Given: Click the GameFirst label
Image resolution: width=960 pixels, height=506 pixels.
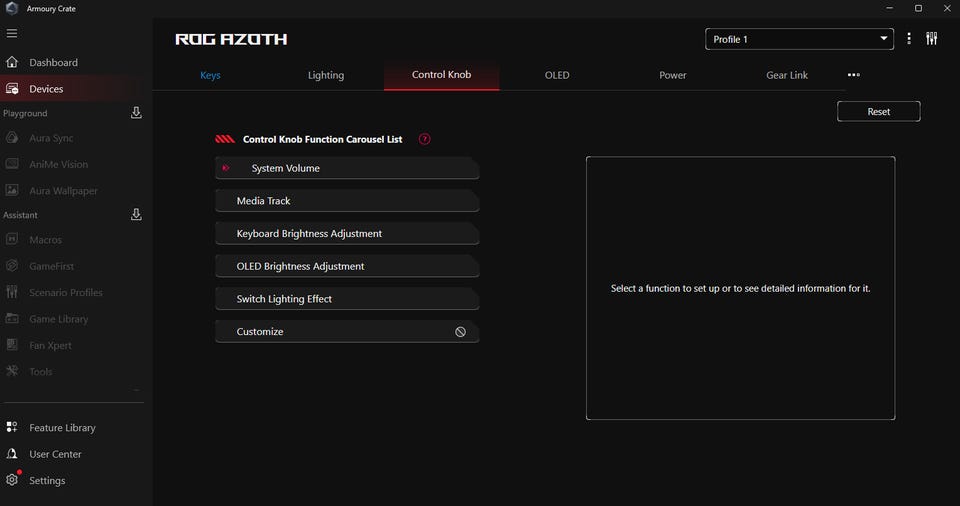Looking at the screenshot, I should [51, 266].
